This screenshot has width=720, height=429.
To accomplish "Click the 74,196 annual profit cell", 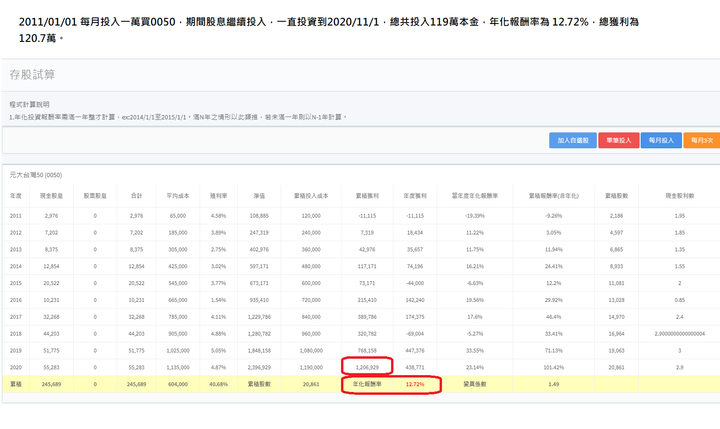I will pos(415,266).
